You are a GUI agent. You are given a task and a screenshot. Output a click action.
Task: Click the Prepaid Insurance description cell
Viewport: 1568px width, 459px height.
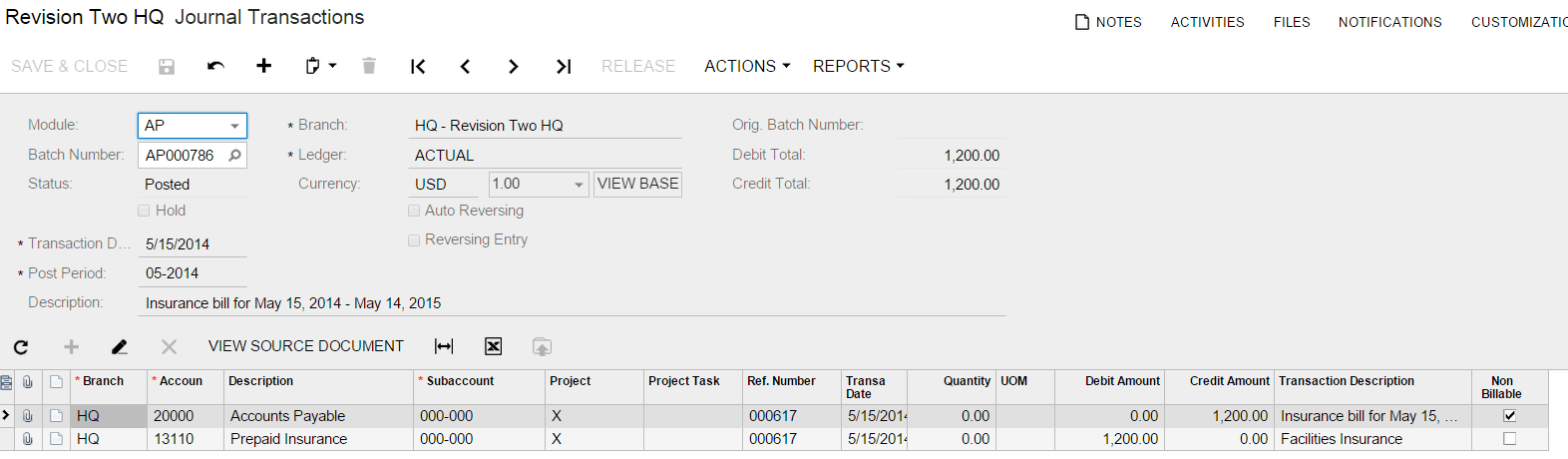318,439
